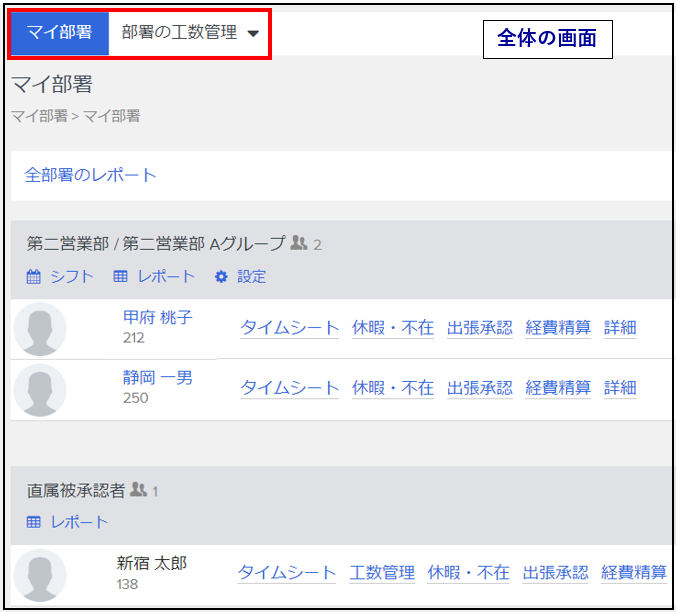
Task: Select the マイ部署 tab
Action: point(59,33)
